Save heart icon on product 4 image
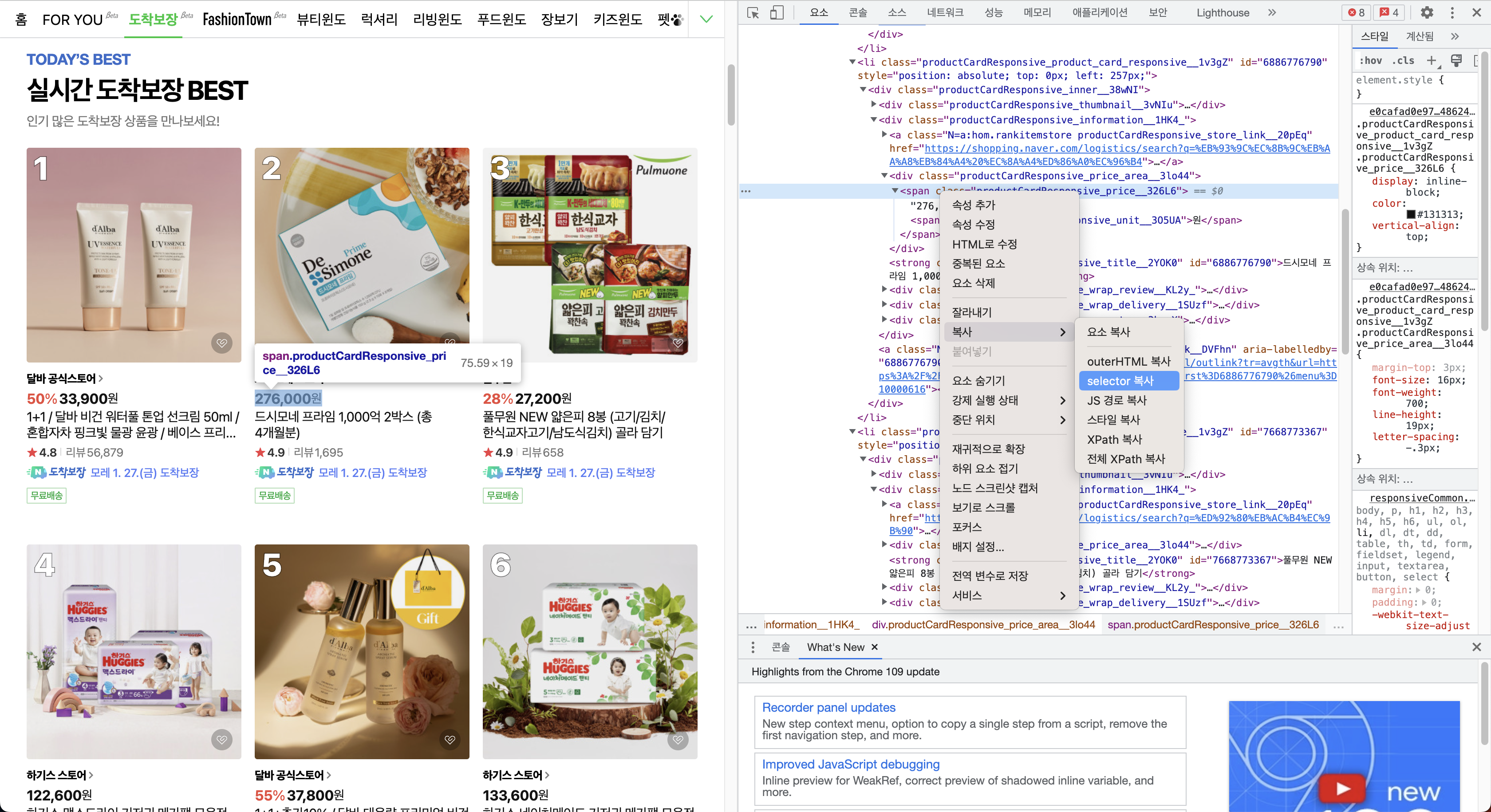 tap(221, 739)
